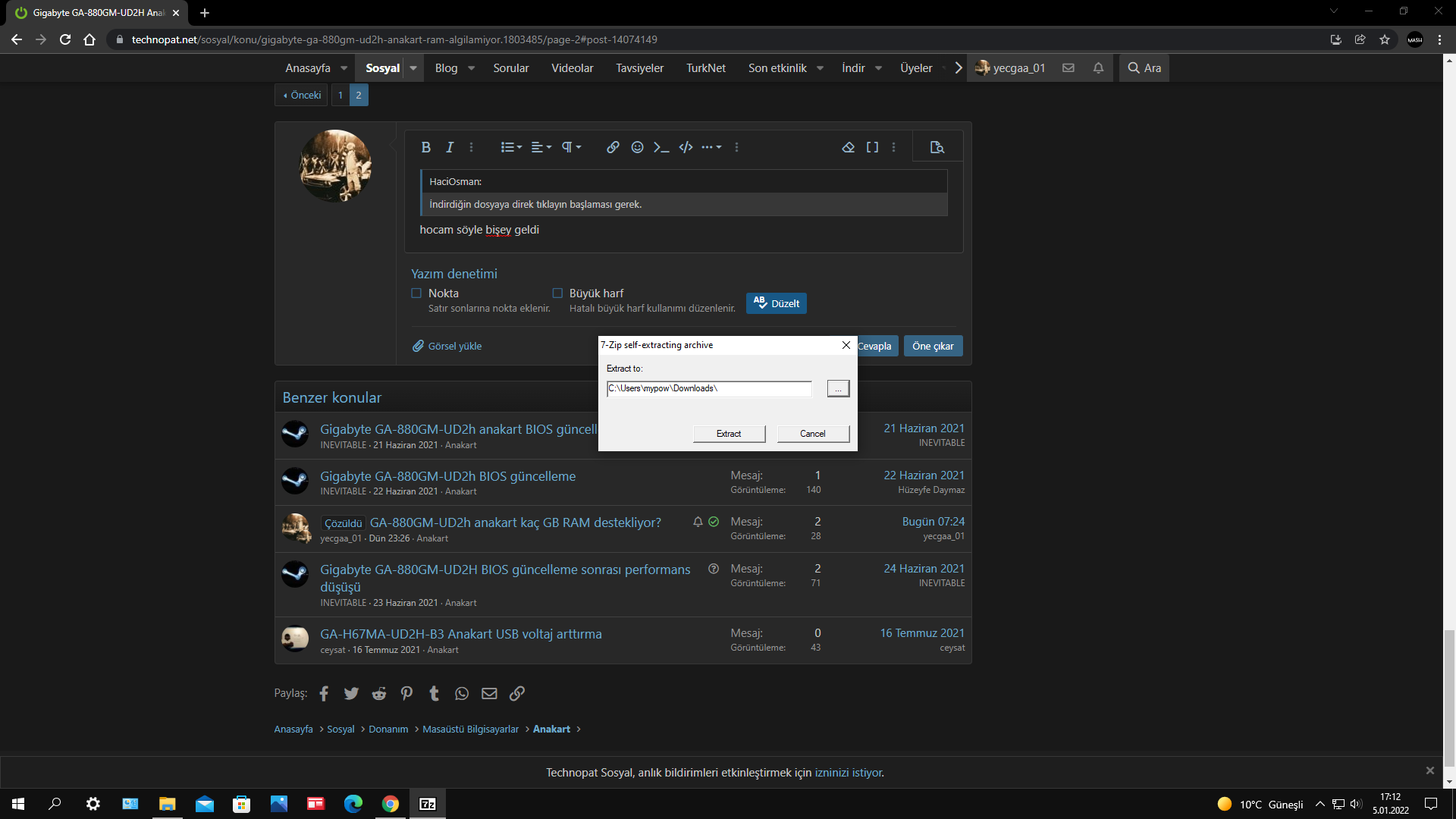Screen dimensions: 1456x819
Task: Toggle bold formatting in editor
Action: 425,147
